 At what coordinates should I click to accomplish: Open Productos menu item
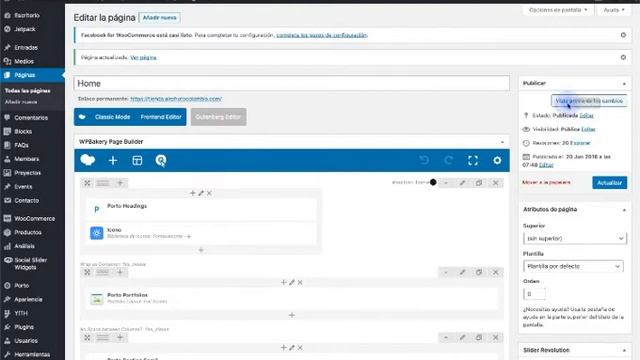(x=28, y=233)
